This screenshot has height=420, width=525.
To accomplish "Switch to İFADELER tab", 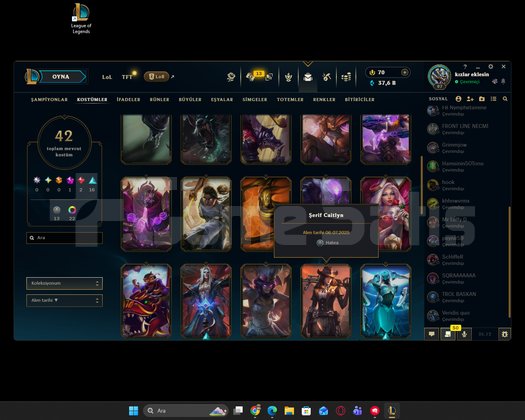I will click(128, 99).
